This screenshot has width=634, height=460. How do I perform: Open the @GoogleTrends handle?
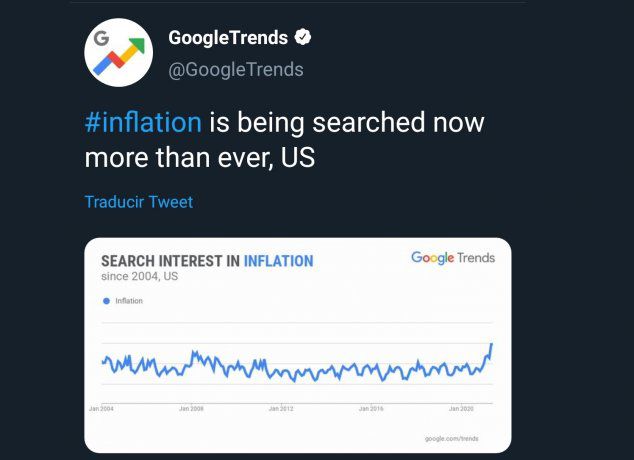click(236, 70)
